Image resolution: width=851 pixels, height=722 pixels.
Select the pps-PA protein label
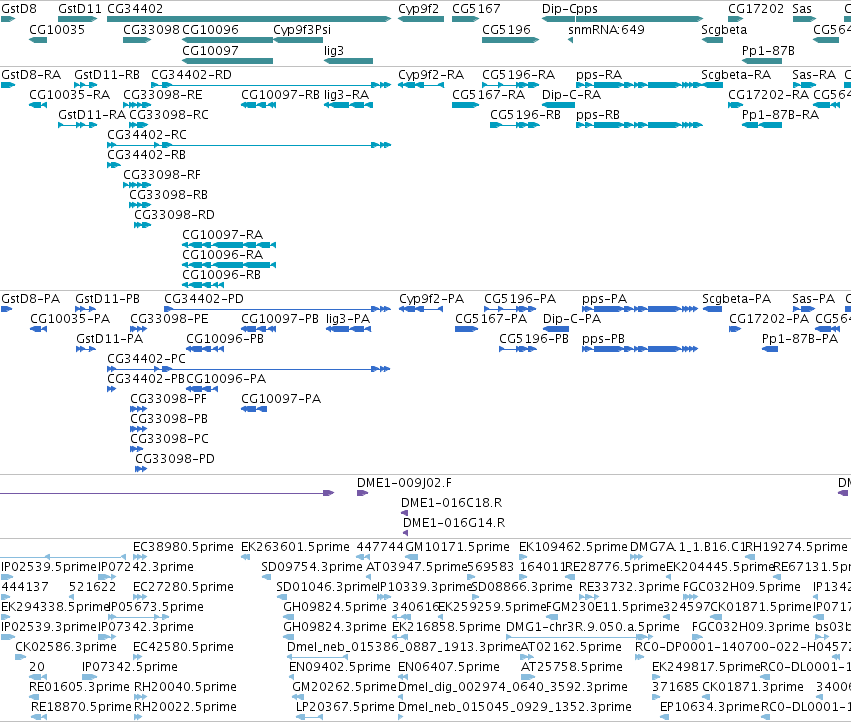tap(604, 299)
